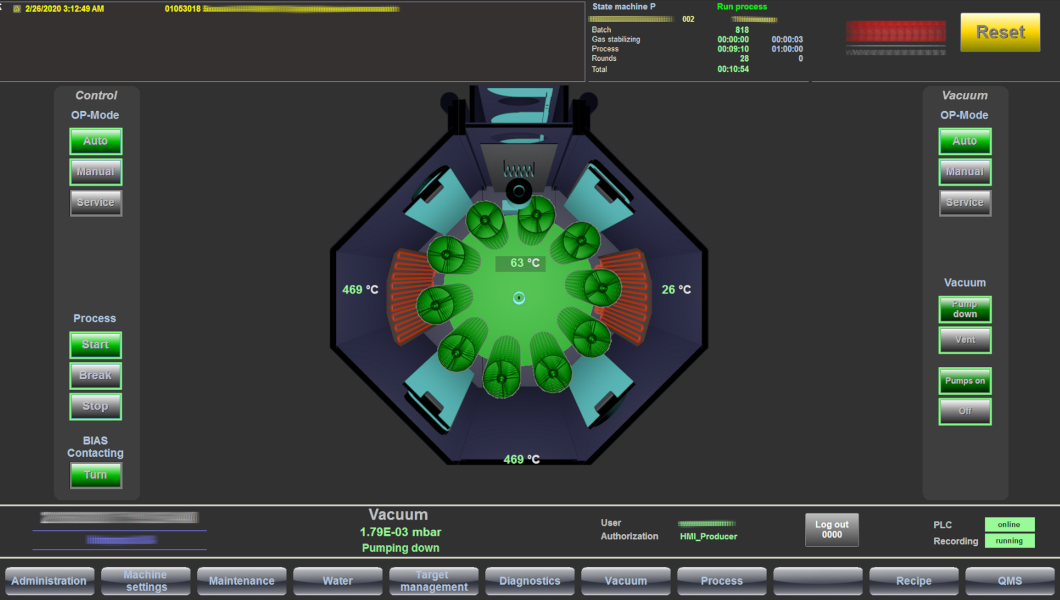Click the BIAS Contacting Turn button
1060x600 pixels.
(x=96, y=475)
